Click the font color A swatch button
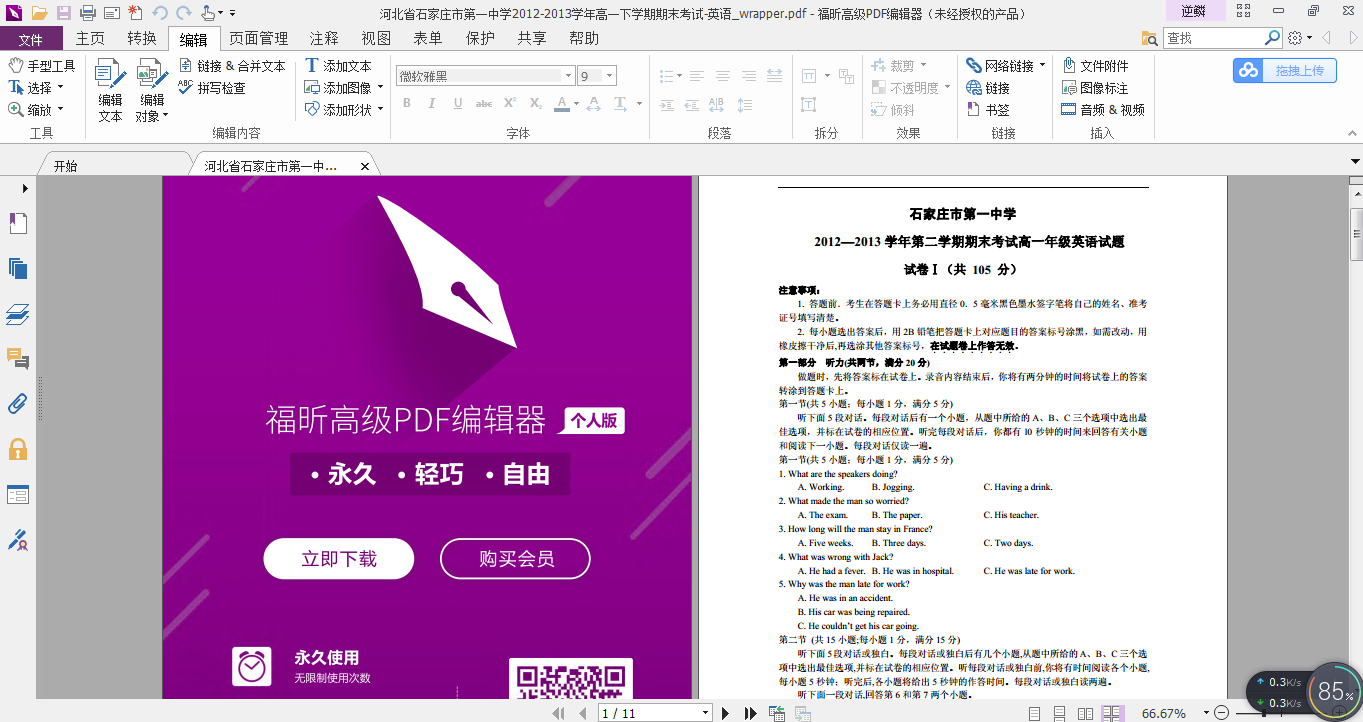The height and width of the screenshot is (722, 1363). click(x=561, y=104)
